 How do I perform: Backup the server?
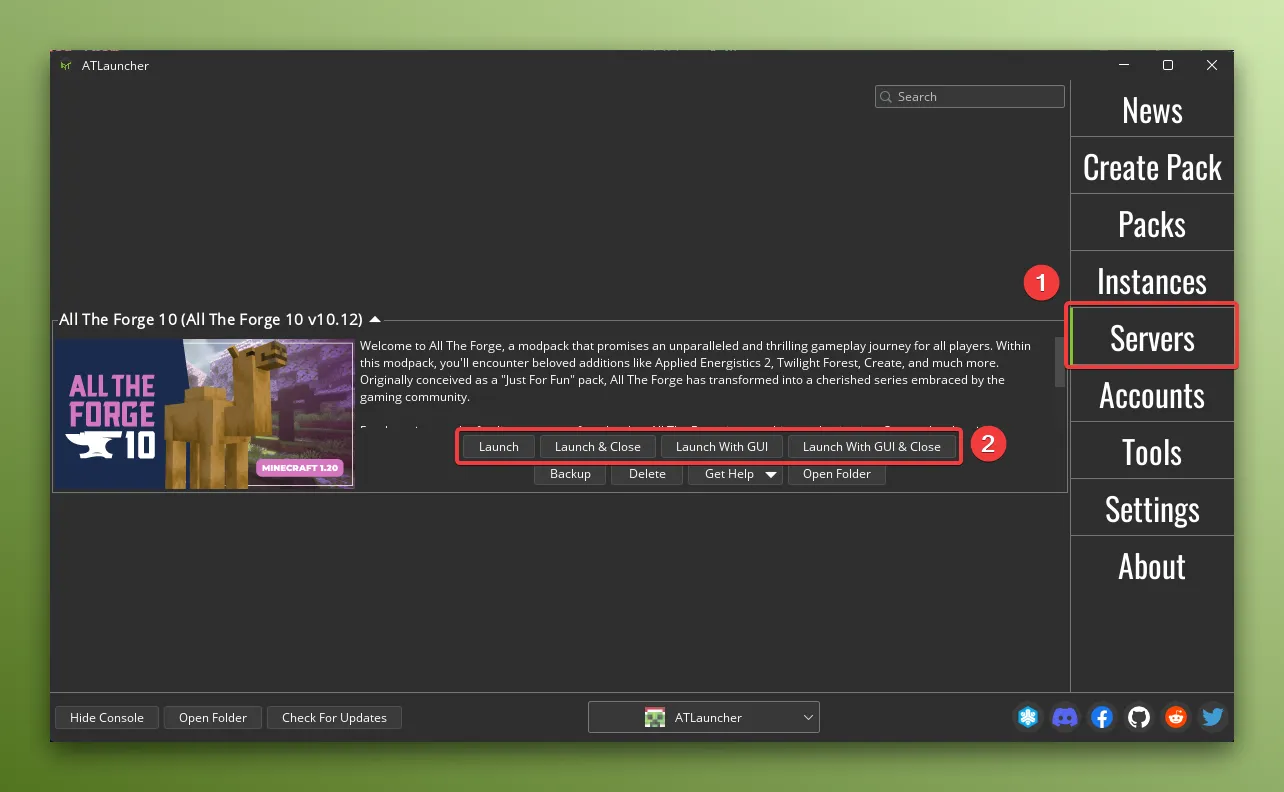click(x=570, y=474)
